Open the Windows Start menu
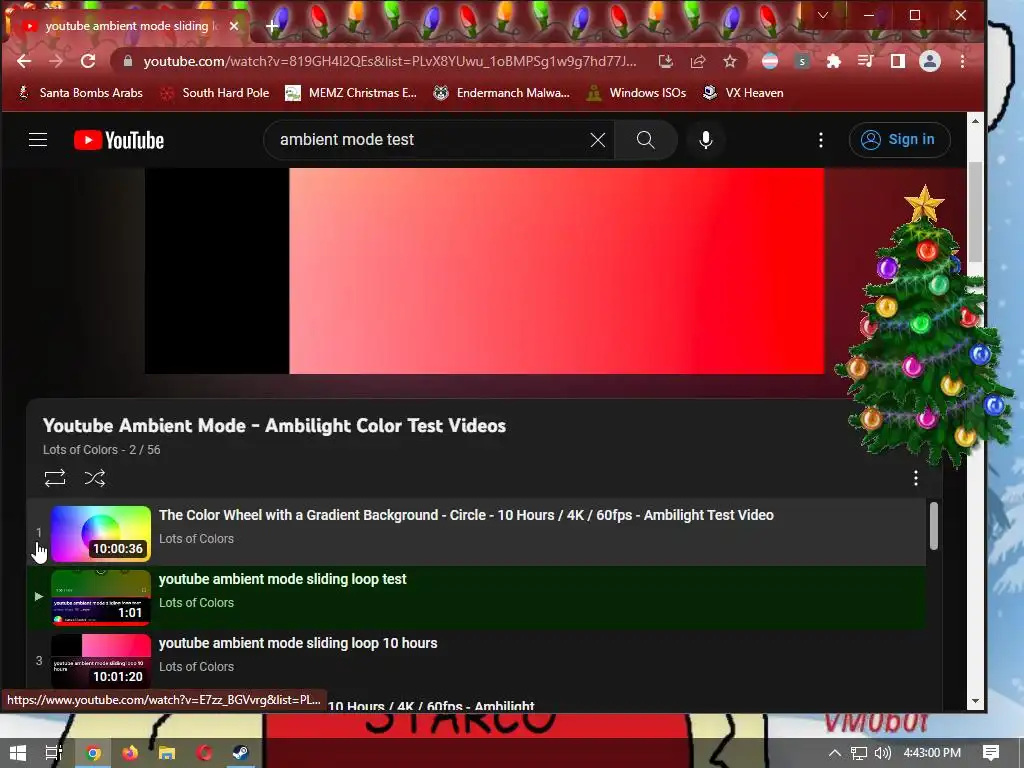 point(18,753)
